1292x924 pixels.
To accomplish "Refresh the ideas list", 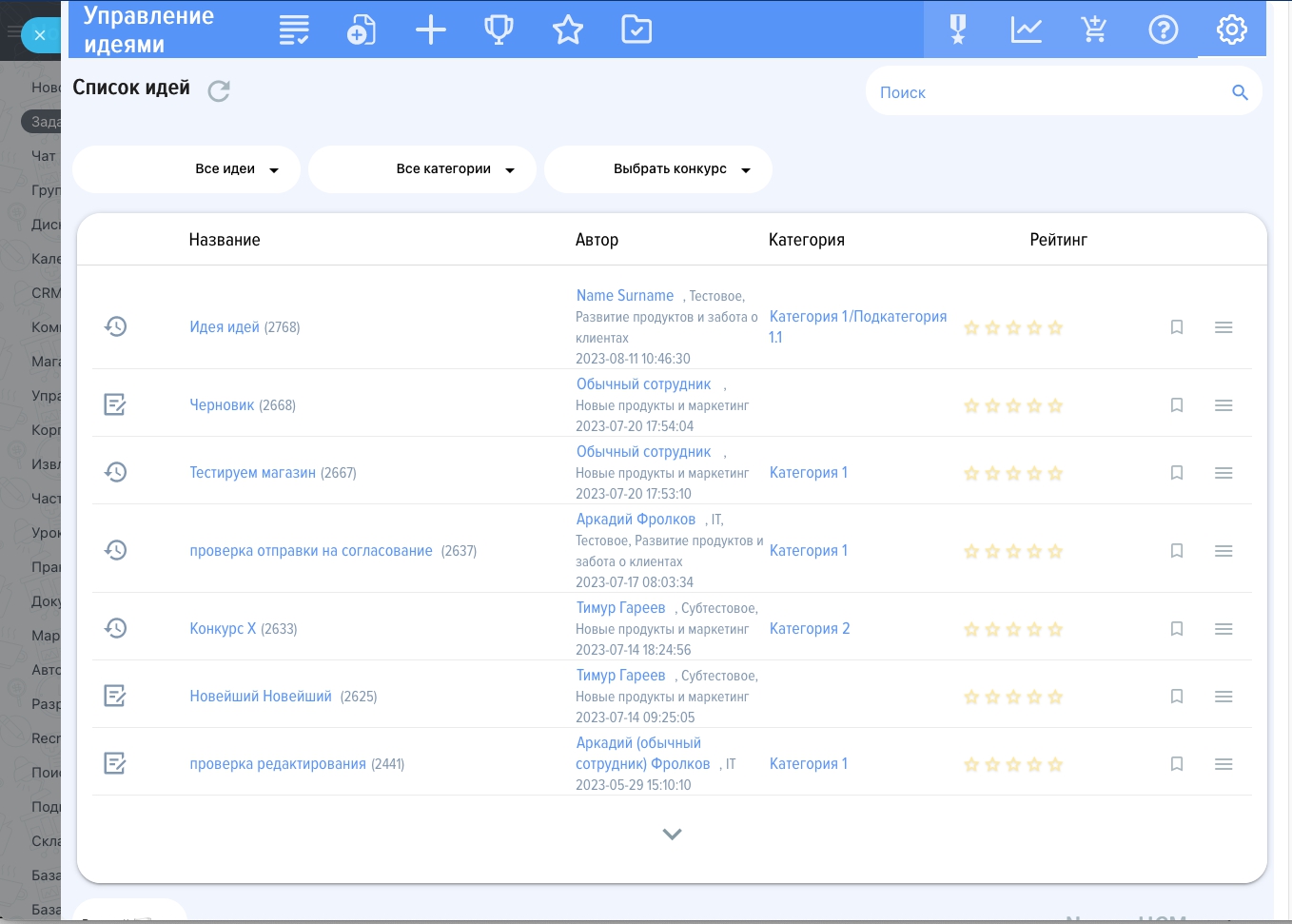I will (219, 90).
